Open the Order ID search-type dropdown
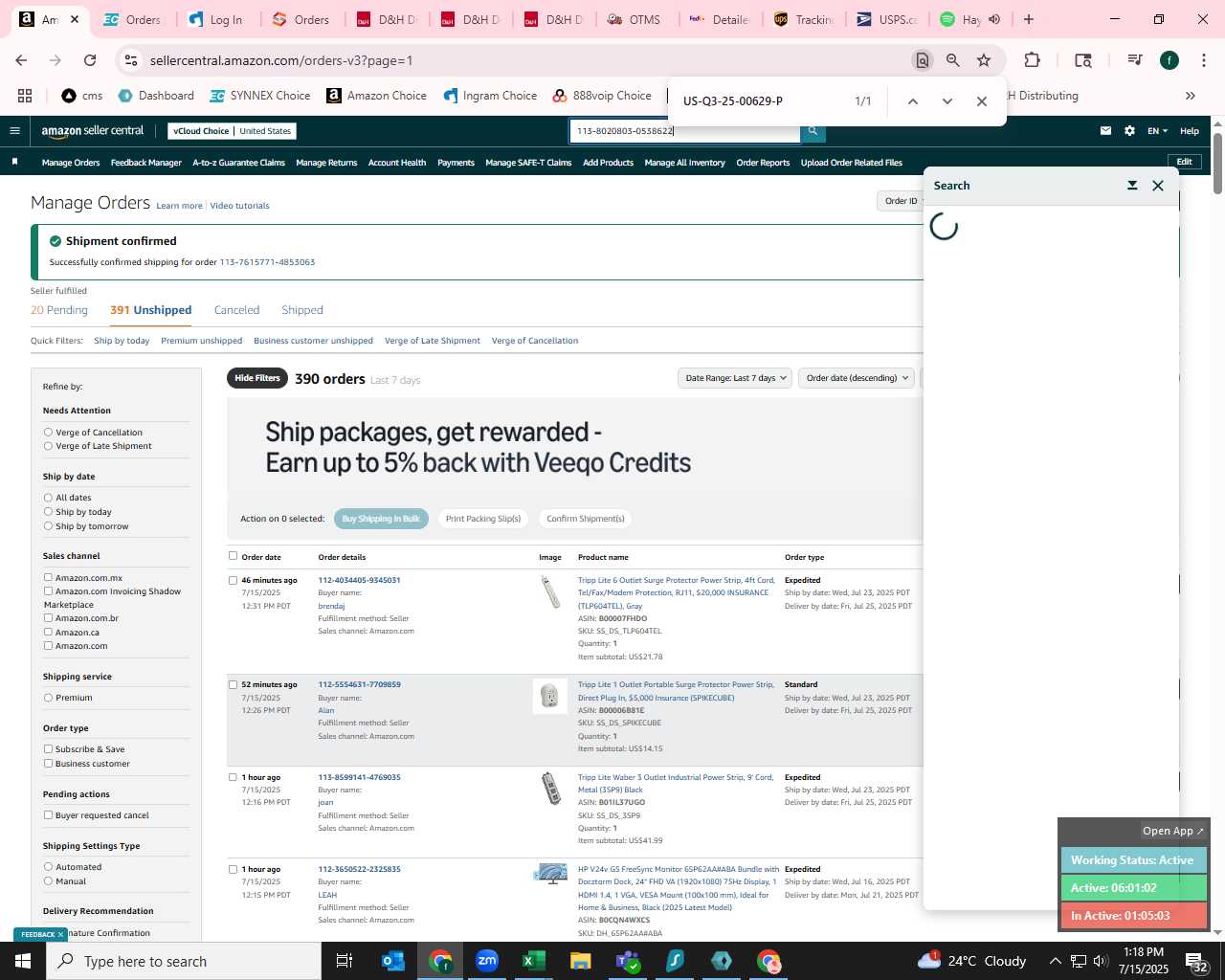 pos(901,201)
